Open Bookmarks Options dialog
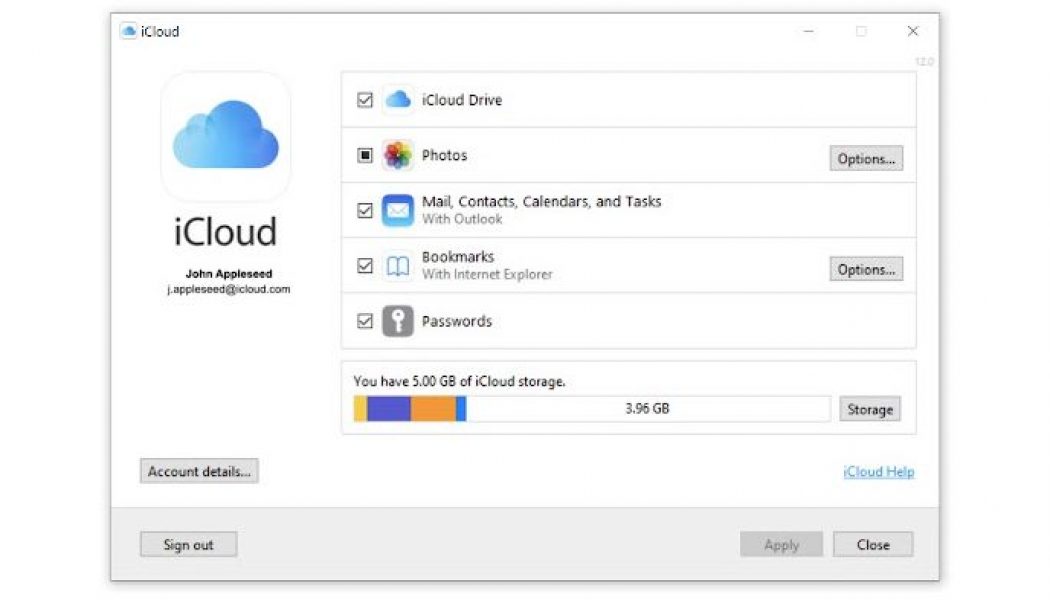Viewport: 1050px width, 600px height. [x=865, y=269]
